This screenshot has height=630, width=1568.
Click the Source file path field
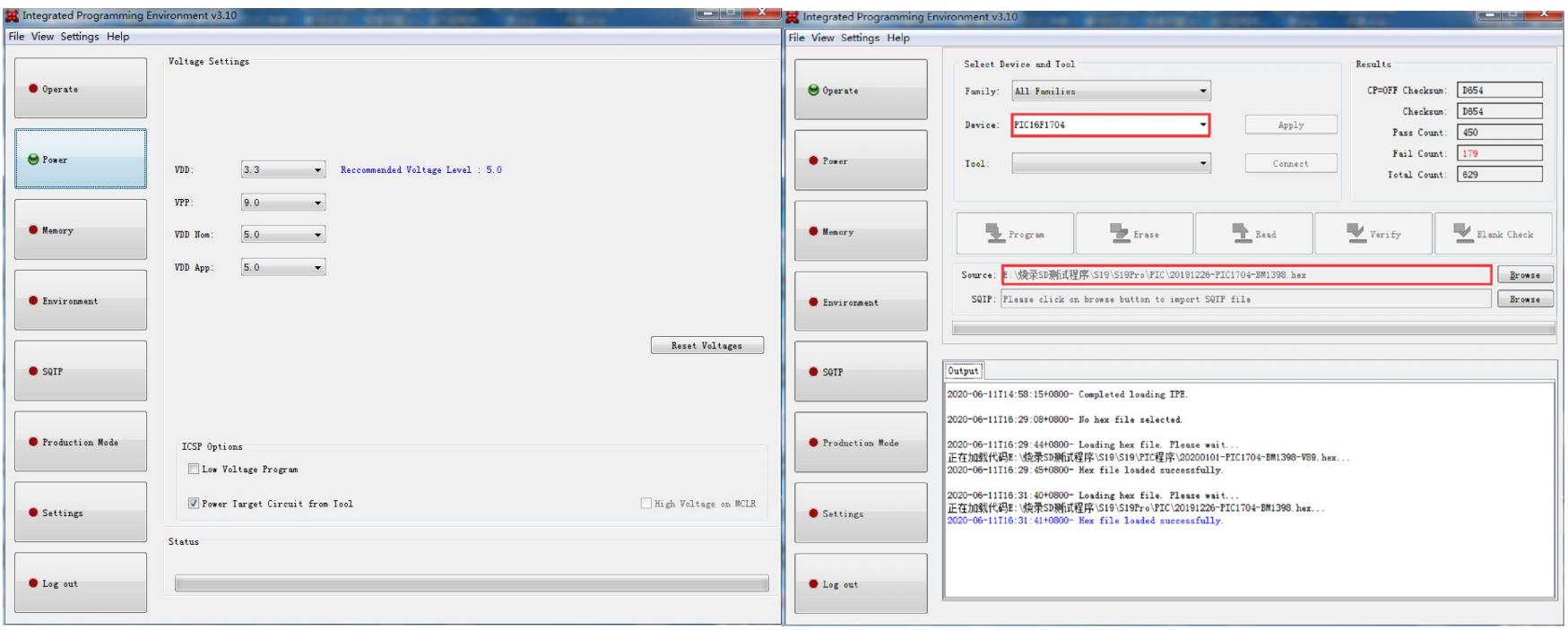[1246, 275]
